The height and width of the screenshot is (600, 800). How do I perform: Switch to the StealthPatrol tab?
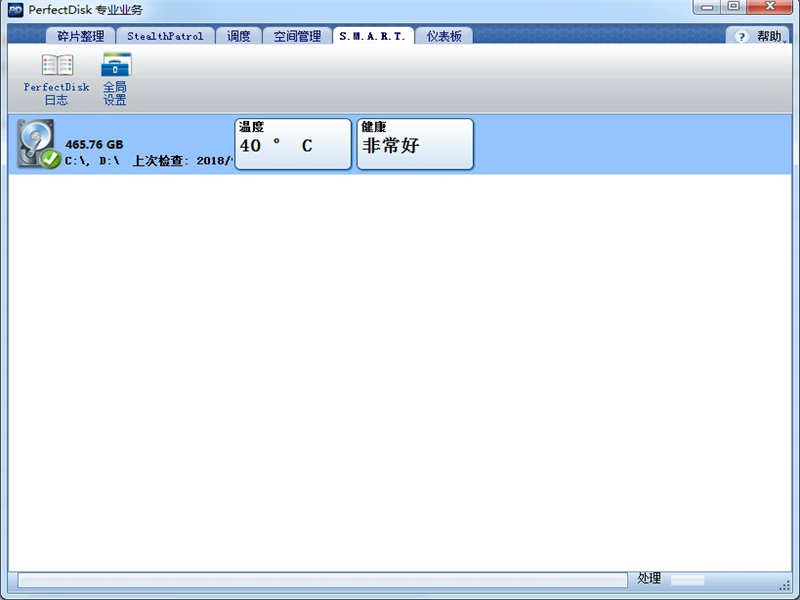click(x=165, y=36)
